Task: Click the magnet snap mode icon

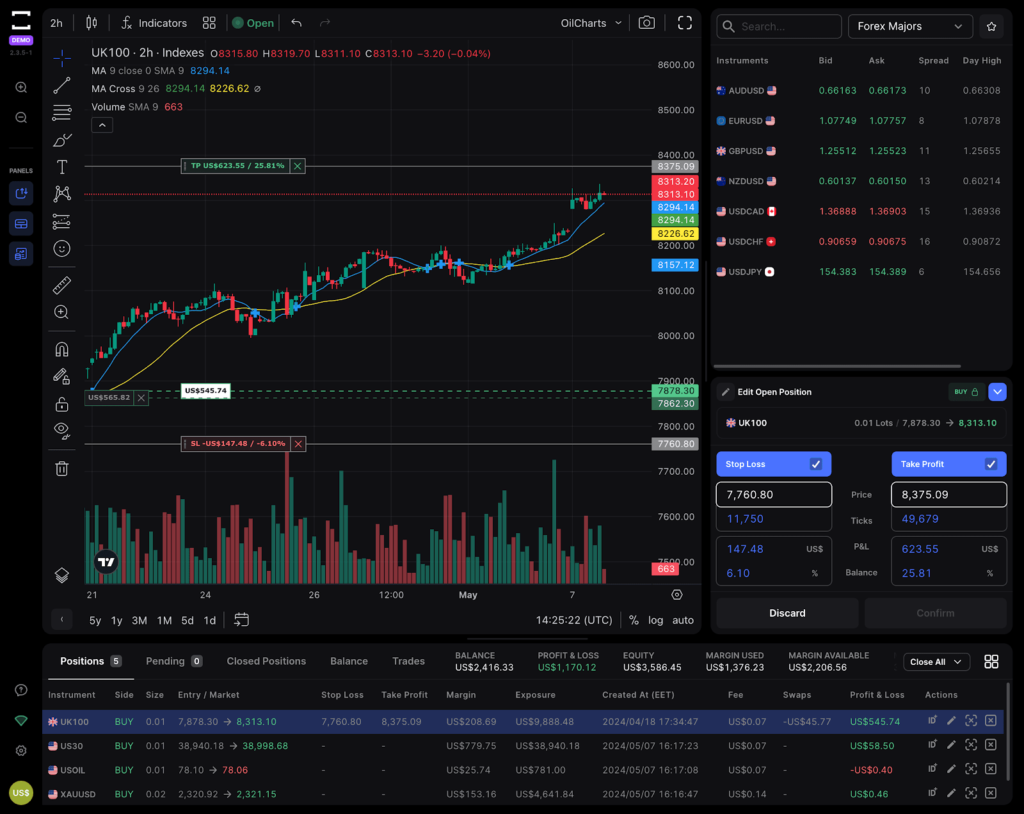Action: point(62,350)
